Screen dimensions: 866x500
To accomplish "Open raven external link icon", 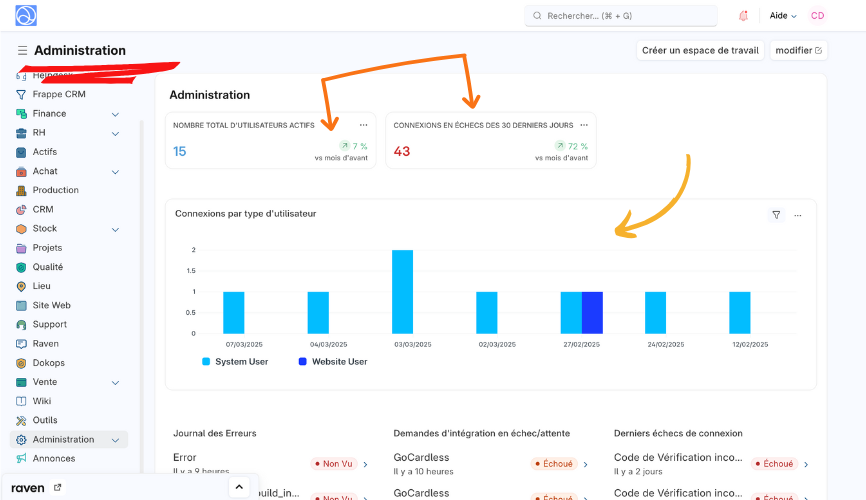I will click(x=57, y=487).
